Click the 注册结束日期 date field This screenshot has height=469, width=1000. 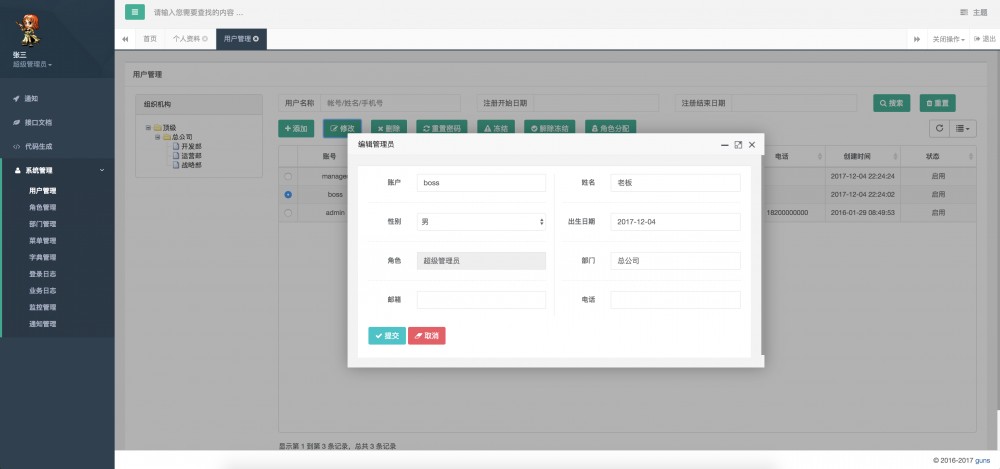(794, 103)
